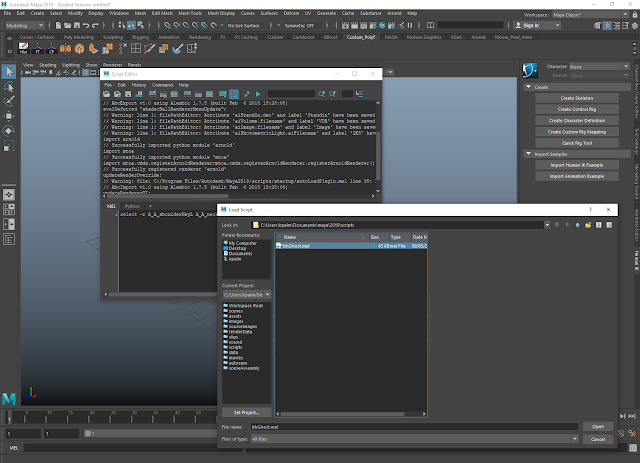Click the HumanIK figure logo icon

pos(530,70)
